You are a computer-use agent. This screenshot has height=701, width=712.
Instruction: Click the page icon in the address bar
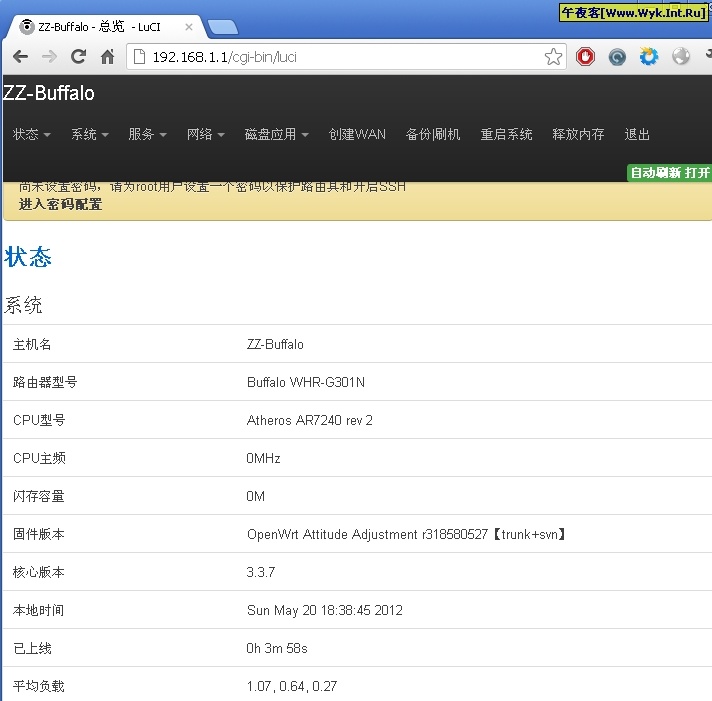click(x=139, y=57)
